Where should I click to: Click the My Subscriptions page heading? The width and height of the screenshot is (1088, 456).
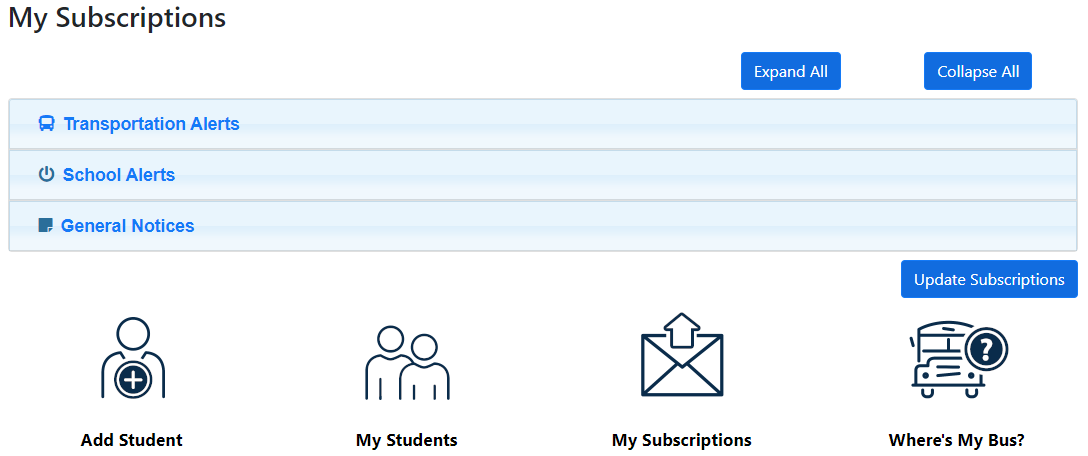tap(117, 18)
